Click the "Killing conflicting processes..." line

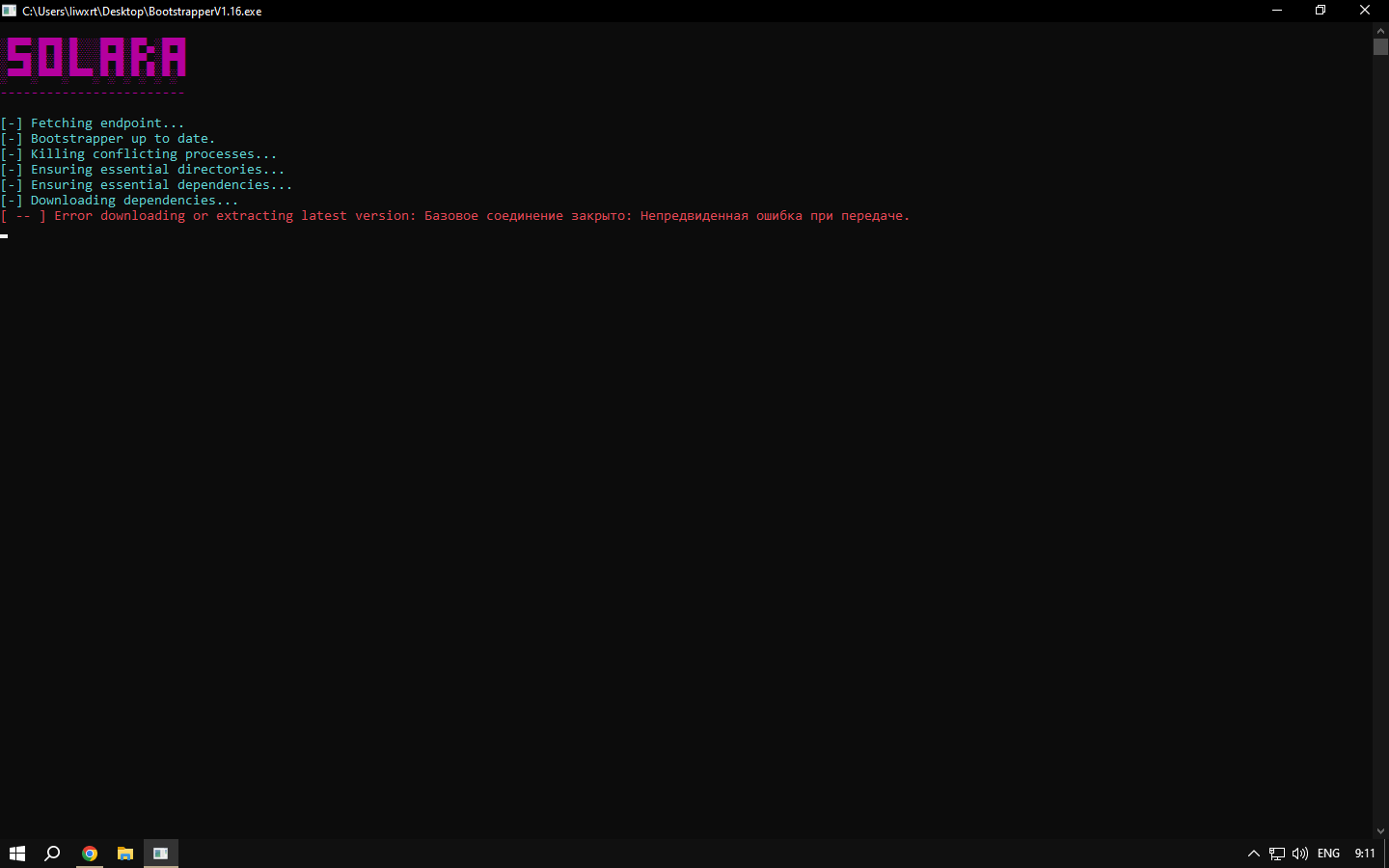click(139, 154)
